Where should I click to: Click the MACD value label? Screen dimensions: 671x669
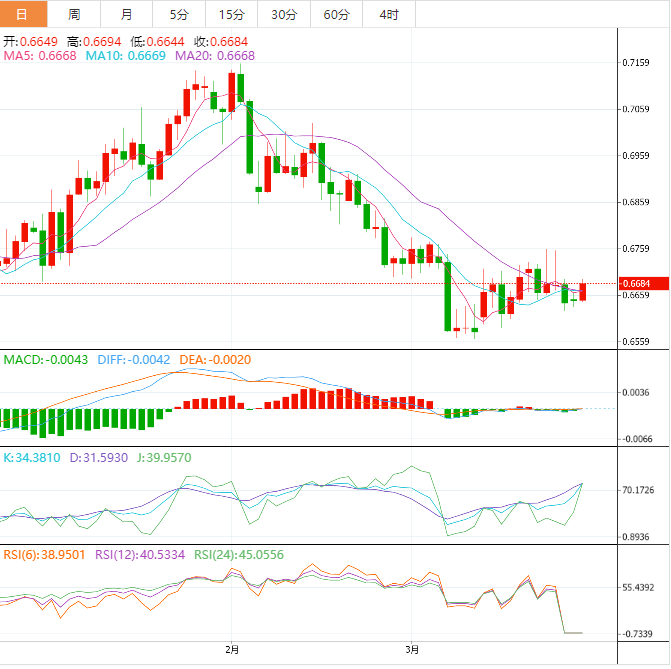tap(46, 359)
